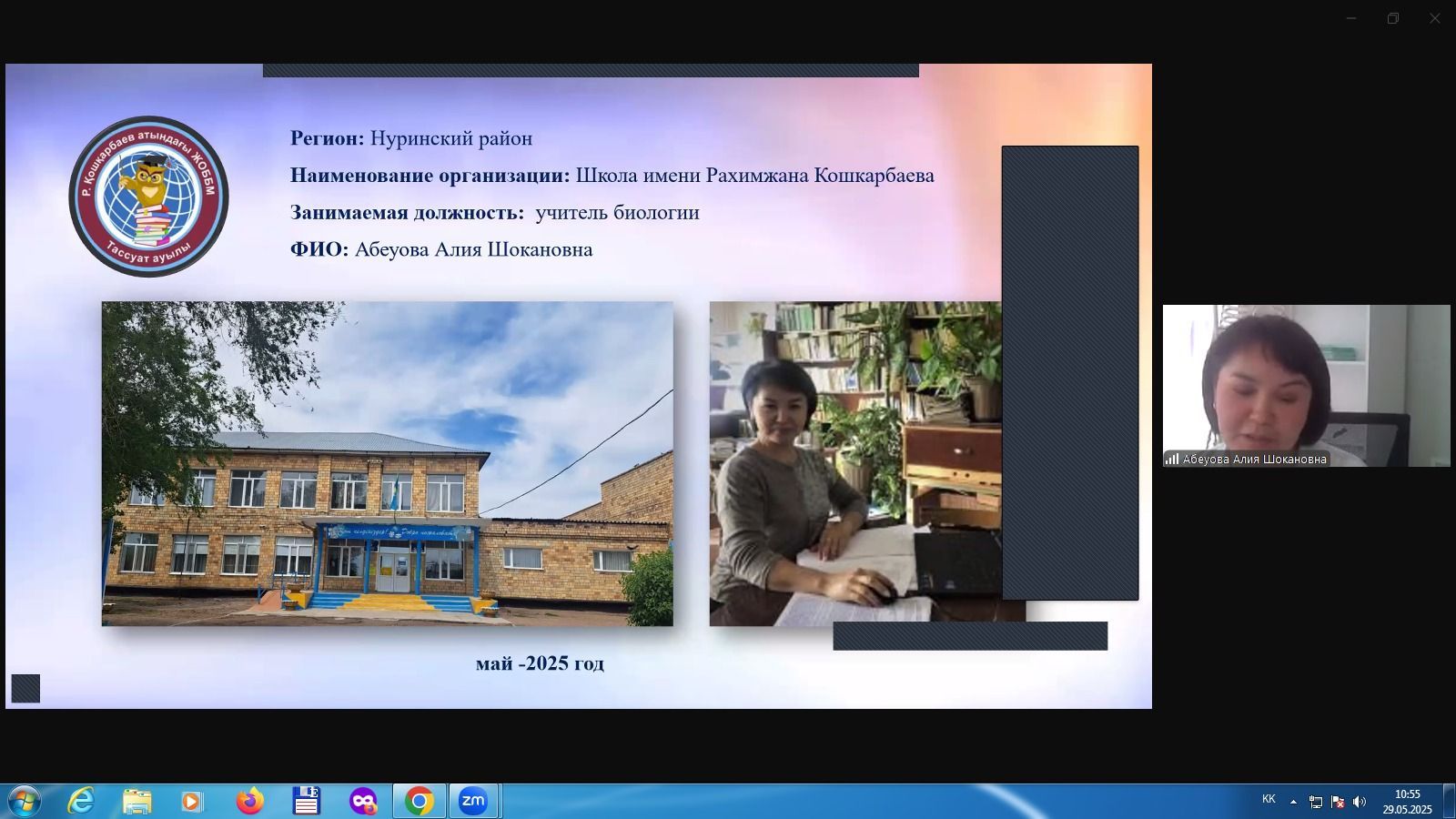
Task: Open the clock showing 10:55
Action: [x=1407, y=801]
